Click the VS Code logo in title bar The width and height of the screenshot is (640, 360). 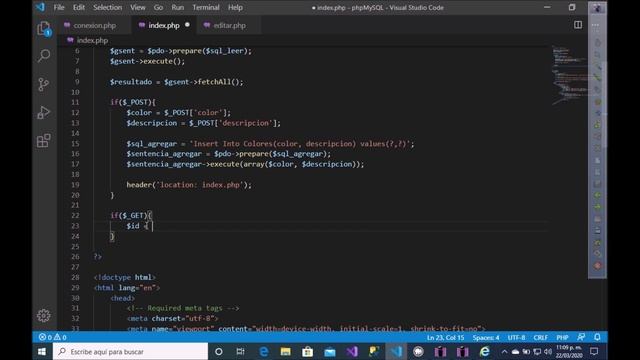pos(40,7)
